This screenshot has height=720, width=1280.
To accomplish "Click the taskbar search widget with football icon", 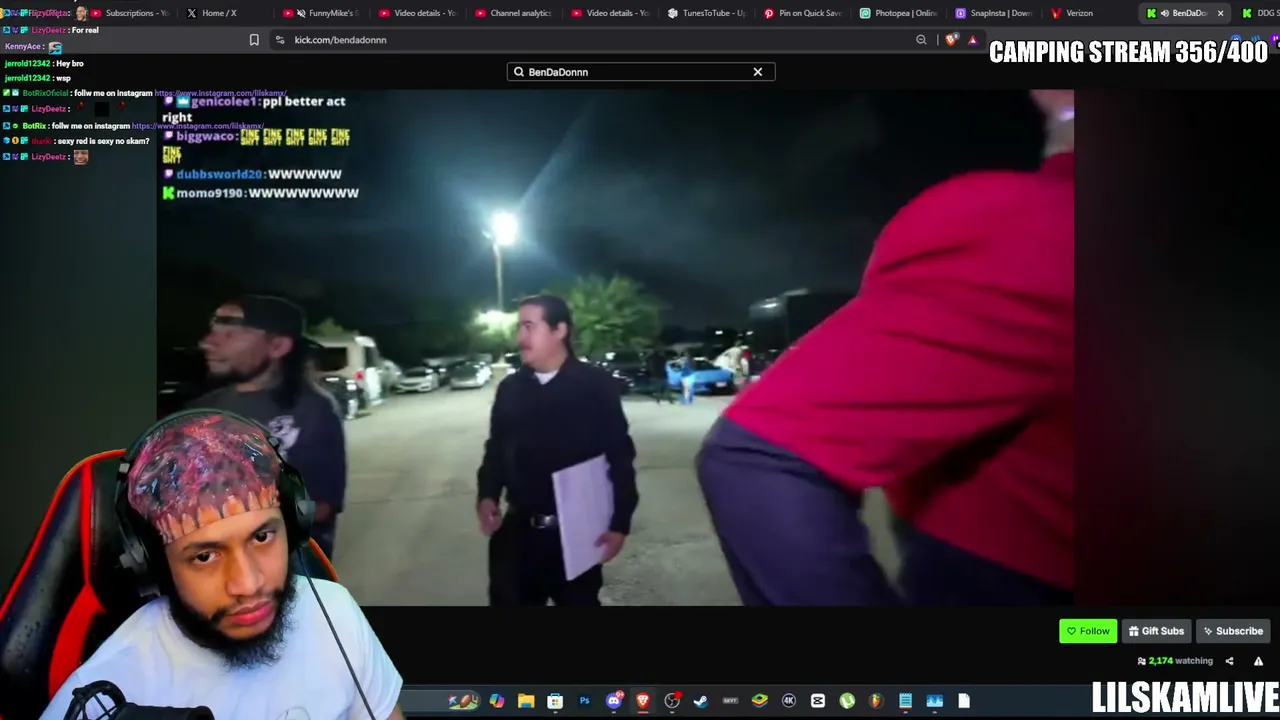I will point(463,701).
